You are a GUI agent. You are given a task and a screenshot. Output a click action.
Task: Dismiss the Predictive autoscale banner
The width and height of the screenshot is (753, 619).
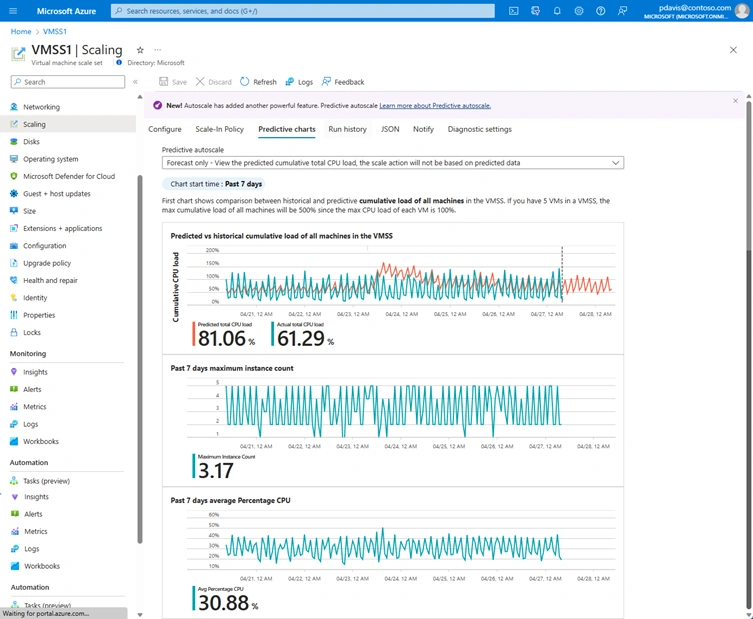pos(735,101)
